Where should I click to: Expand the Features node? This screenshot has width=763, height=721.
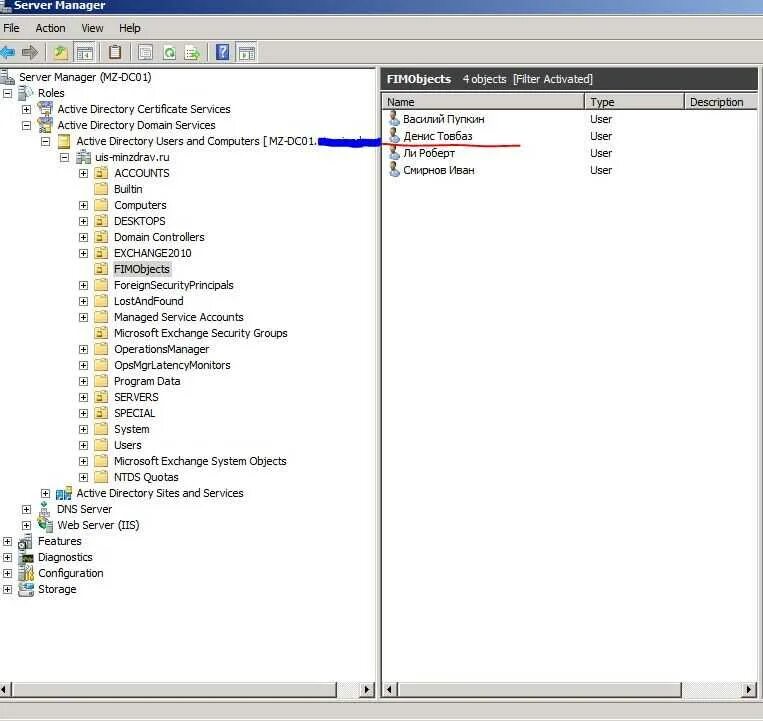(7, 541)
